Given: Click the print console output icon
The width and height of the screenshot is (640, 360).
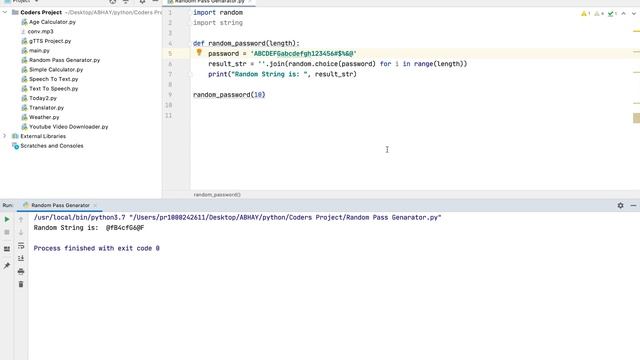Looking at the screenshot, I should coord(21,271).
